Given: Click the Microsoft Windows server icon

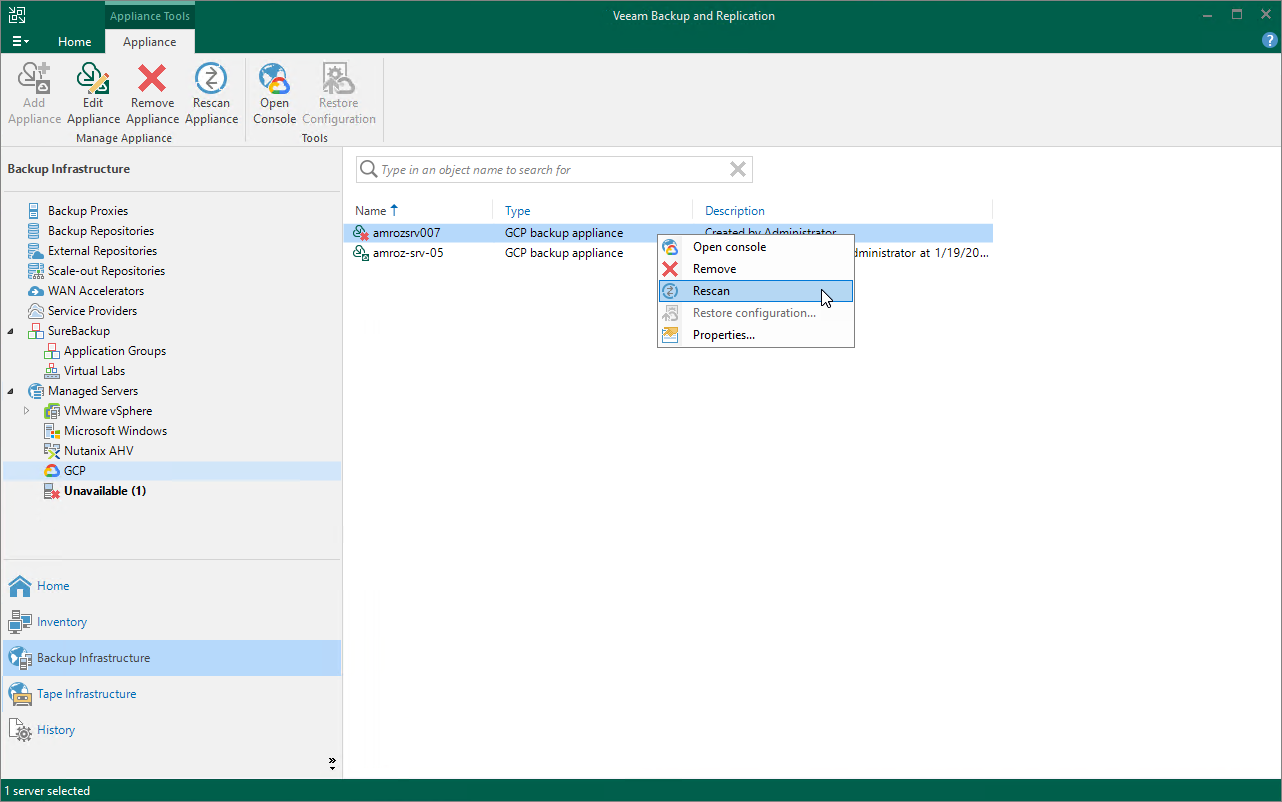Looking at the screenshot, I should click(52, 431).
